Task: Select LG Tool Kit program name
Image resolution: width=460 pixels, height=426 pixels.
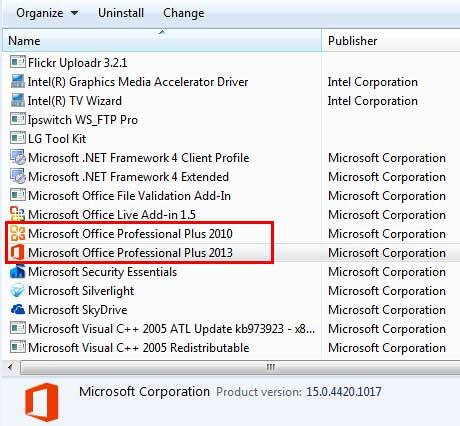Action: [57, 139]
